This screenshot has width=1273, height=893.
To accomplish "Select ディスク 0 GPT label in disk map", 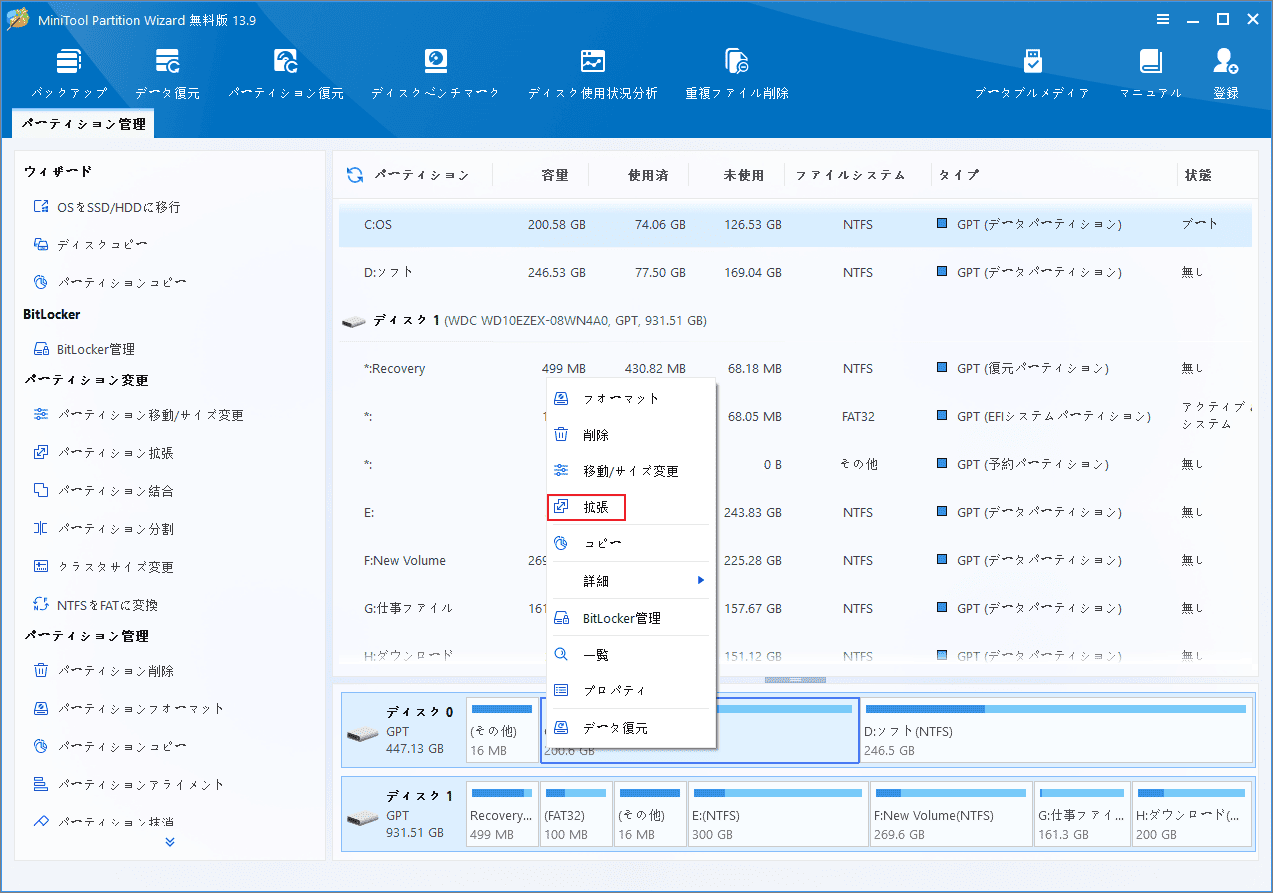I will 402,731.
